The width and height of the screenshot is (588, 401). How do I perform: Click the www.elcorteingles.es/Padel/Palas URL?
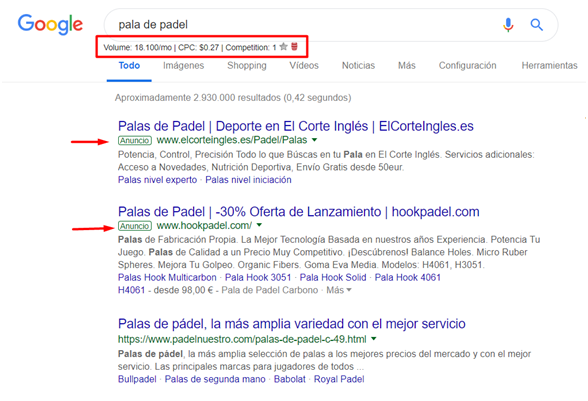pos(232,140)
